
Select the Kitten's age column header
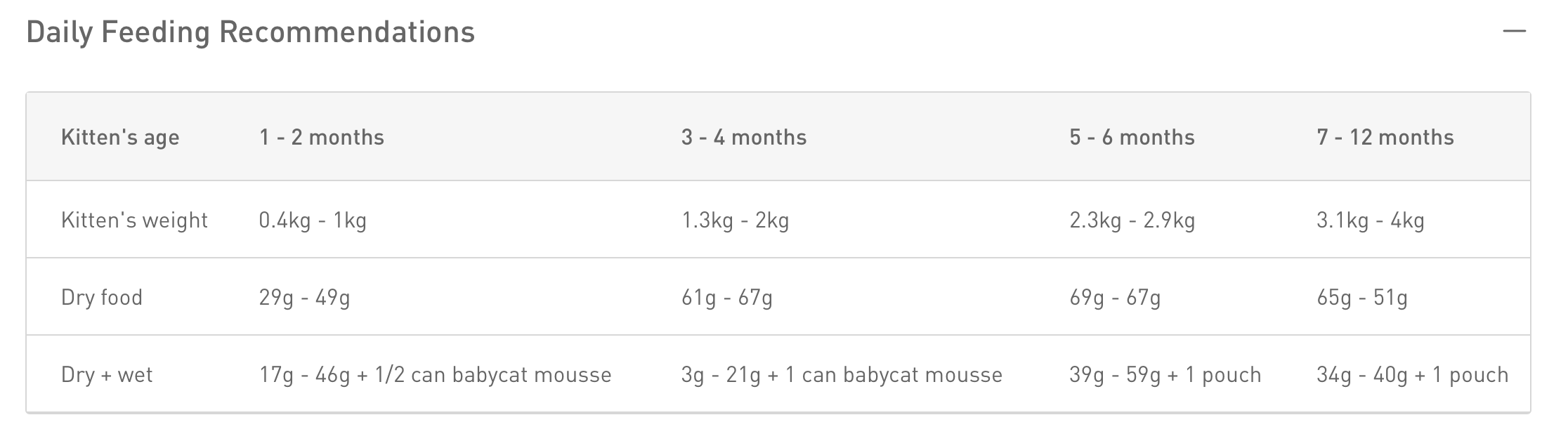point(120,137)
